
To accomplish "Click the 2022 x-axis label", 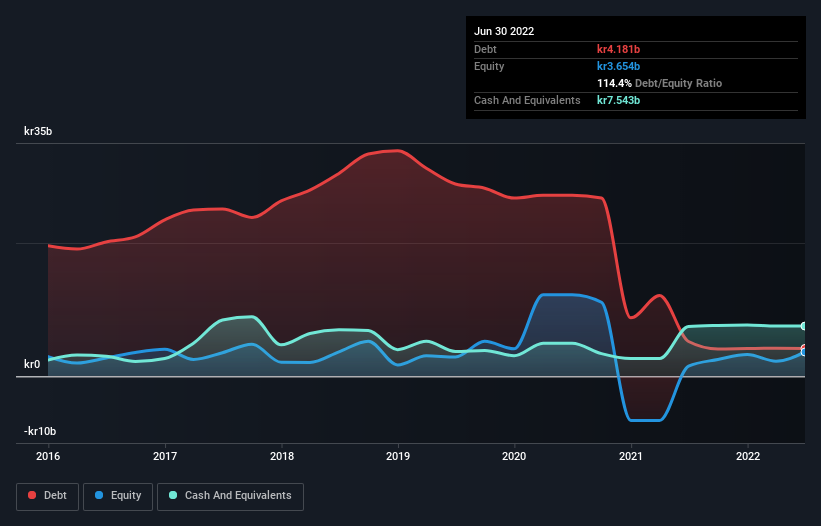I will (748, 456).
